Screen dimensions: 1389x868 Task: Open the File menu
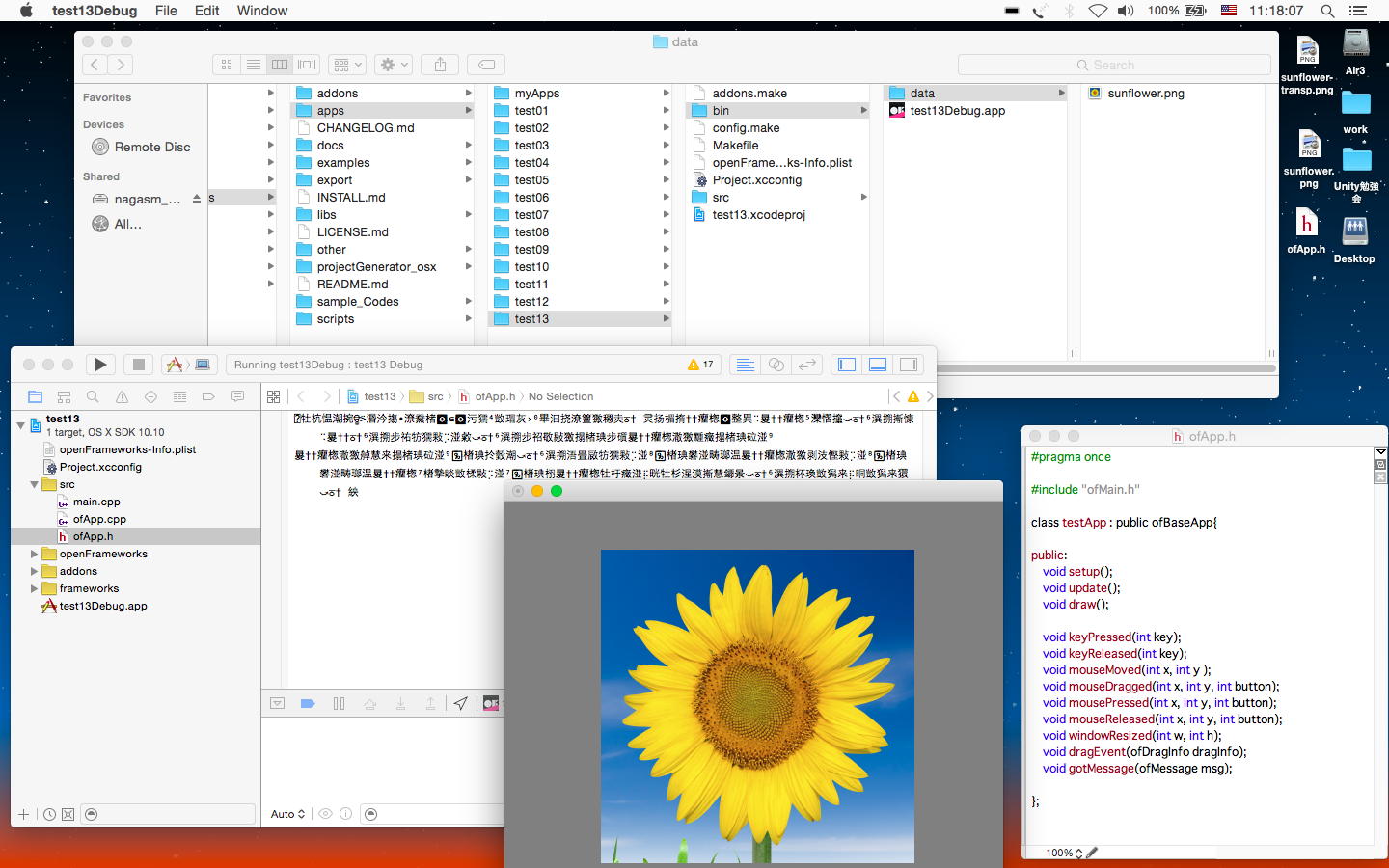click(x=166, y=11)
